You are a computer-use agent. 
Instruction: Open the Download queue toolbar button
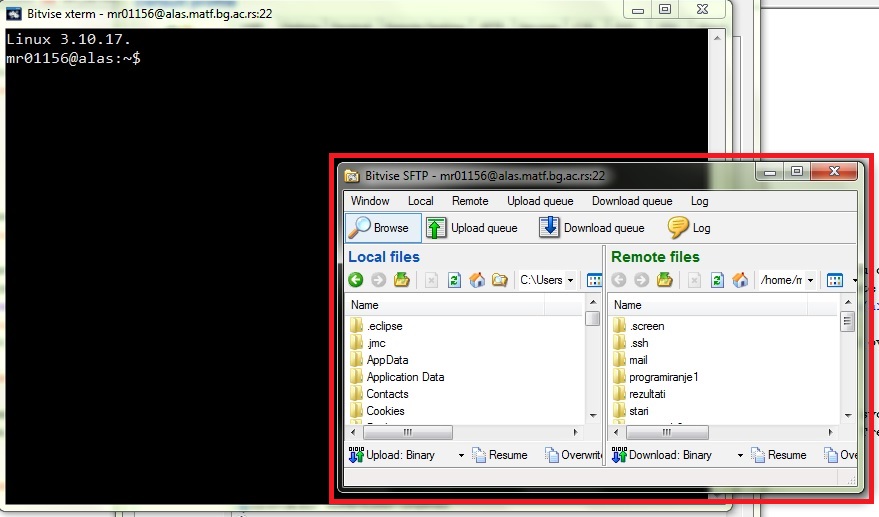click(591, 228)
